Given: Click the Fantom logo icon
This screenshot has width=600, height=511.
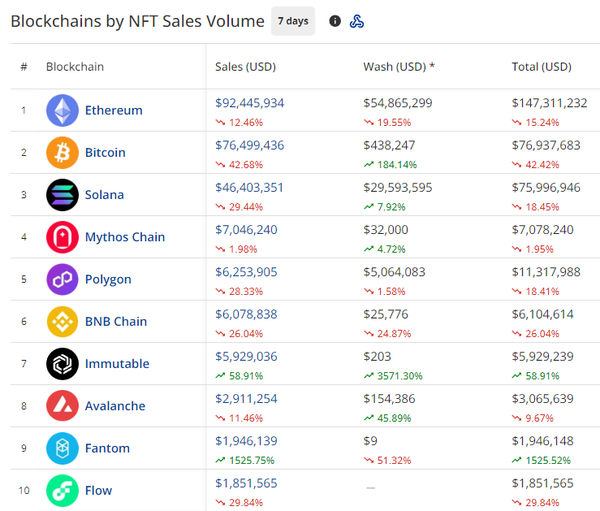Looking at the screenshot, I should point(62,448).
